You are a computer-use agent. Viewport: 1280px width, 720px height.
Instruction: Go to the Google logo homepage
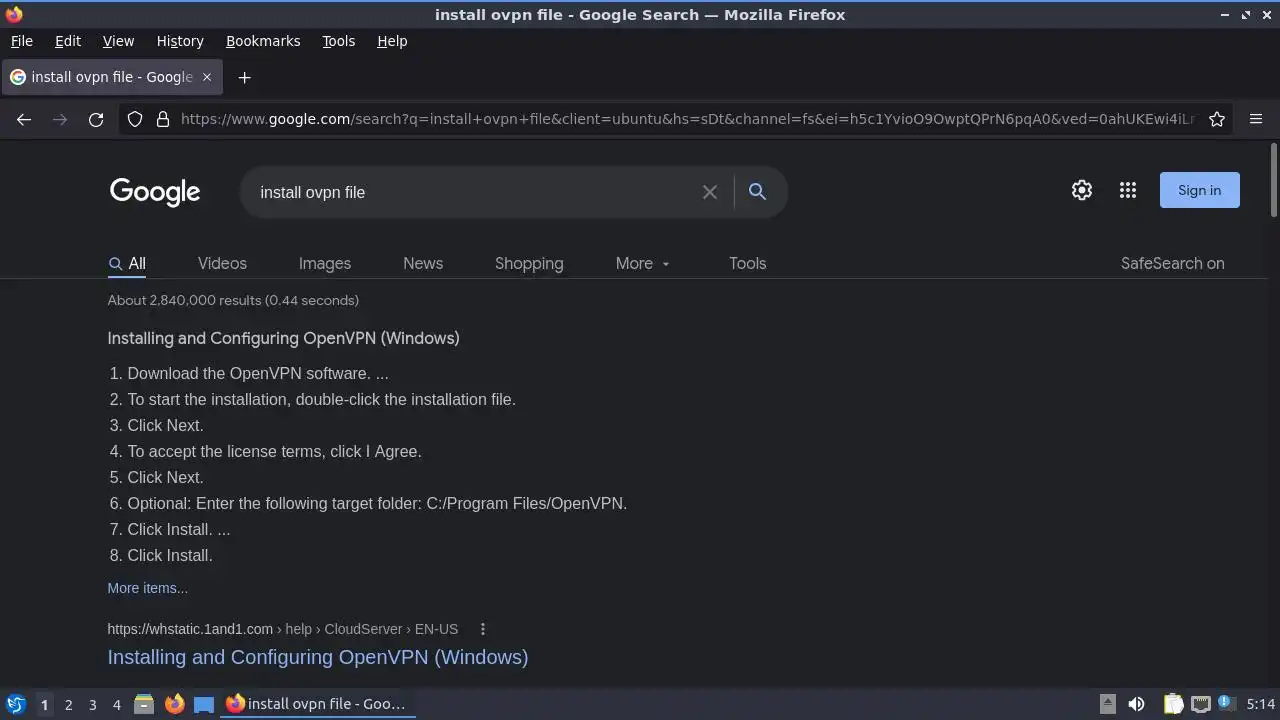point(155,192)
